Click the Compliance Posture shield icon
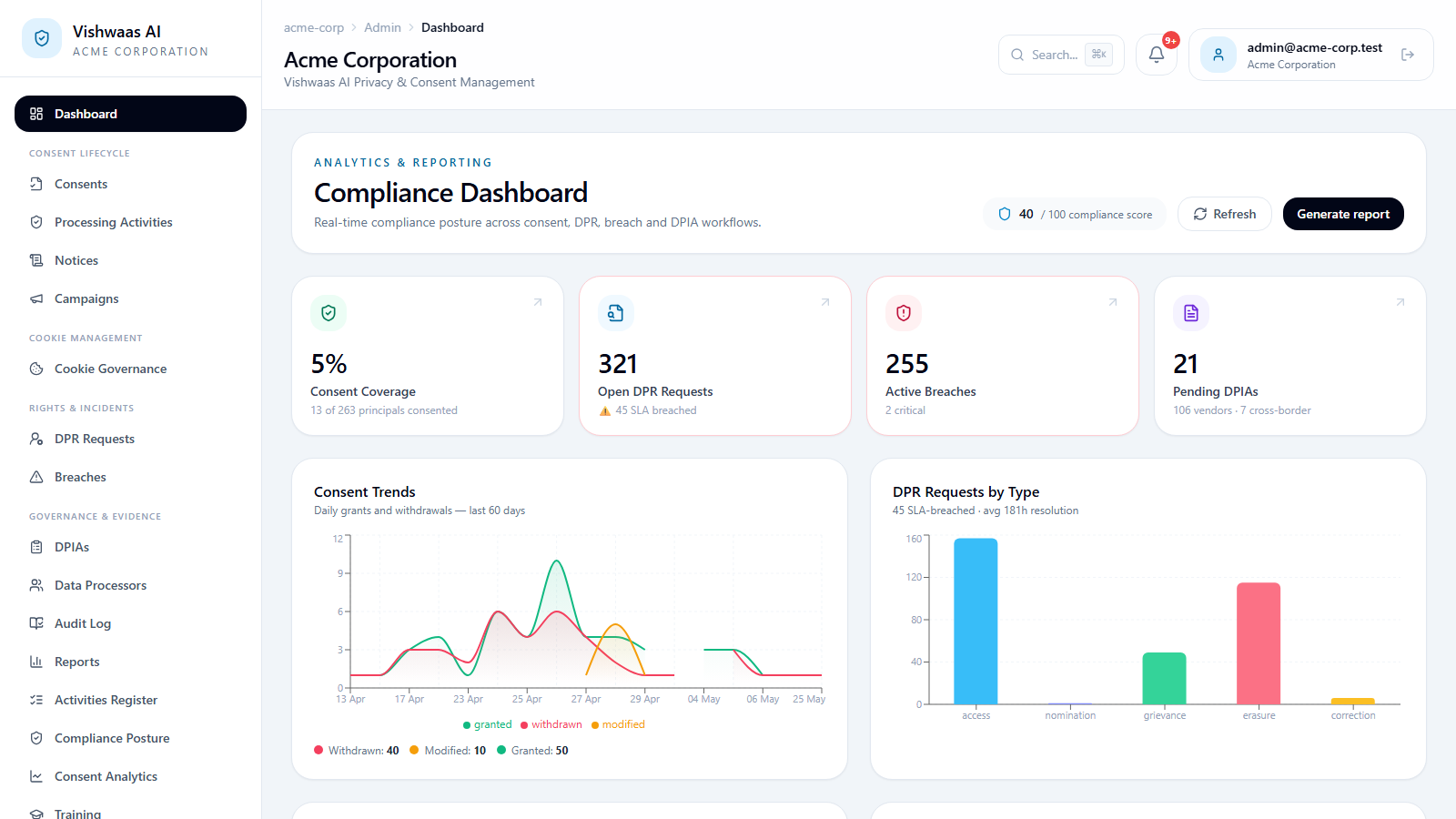 [36, 738]
